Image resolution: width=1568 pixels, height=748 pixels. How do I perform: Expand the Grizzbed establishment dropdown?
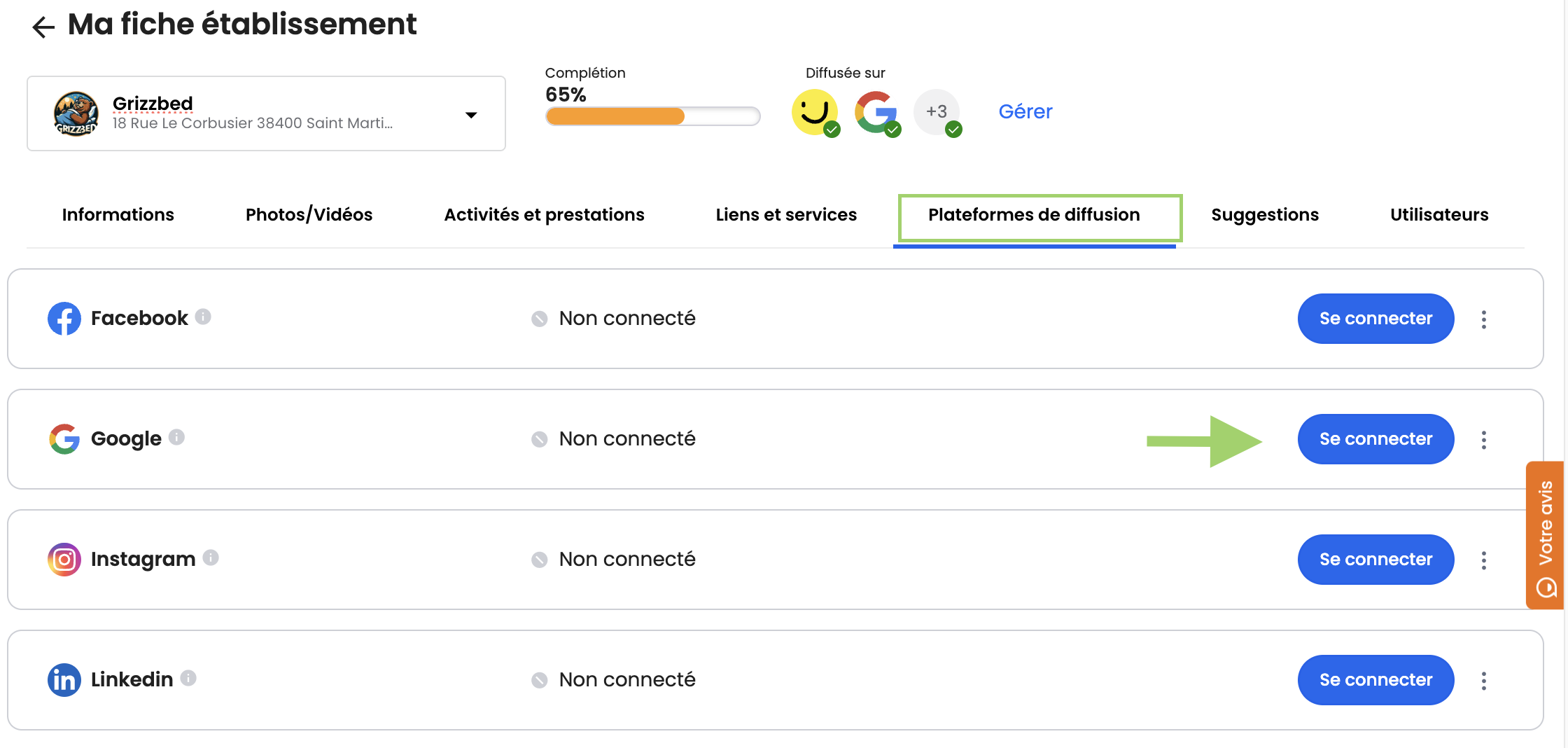coord(471,115)
